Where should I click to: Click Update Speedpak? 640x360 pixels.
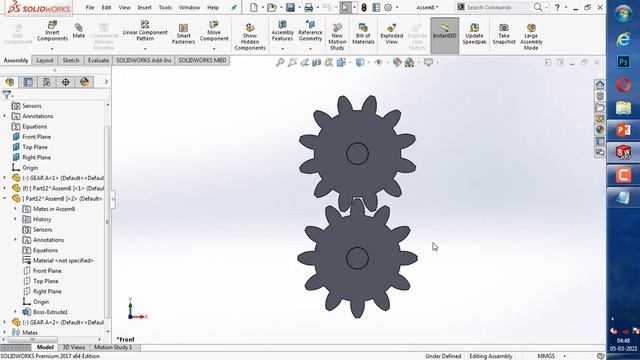(474, 34)
